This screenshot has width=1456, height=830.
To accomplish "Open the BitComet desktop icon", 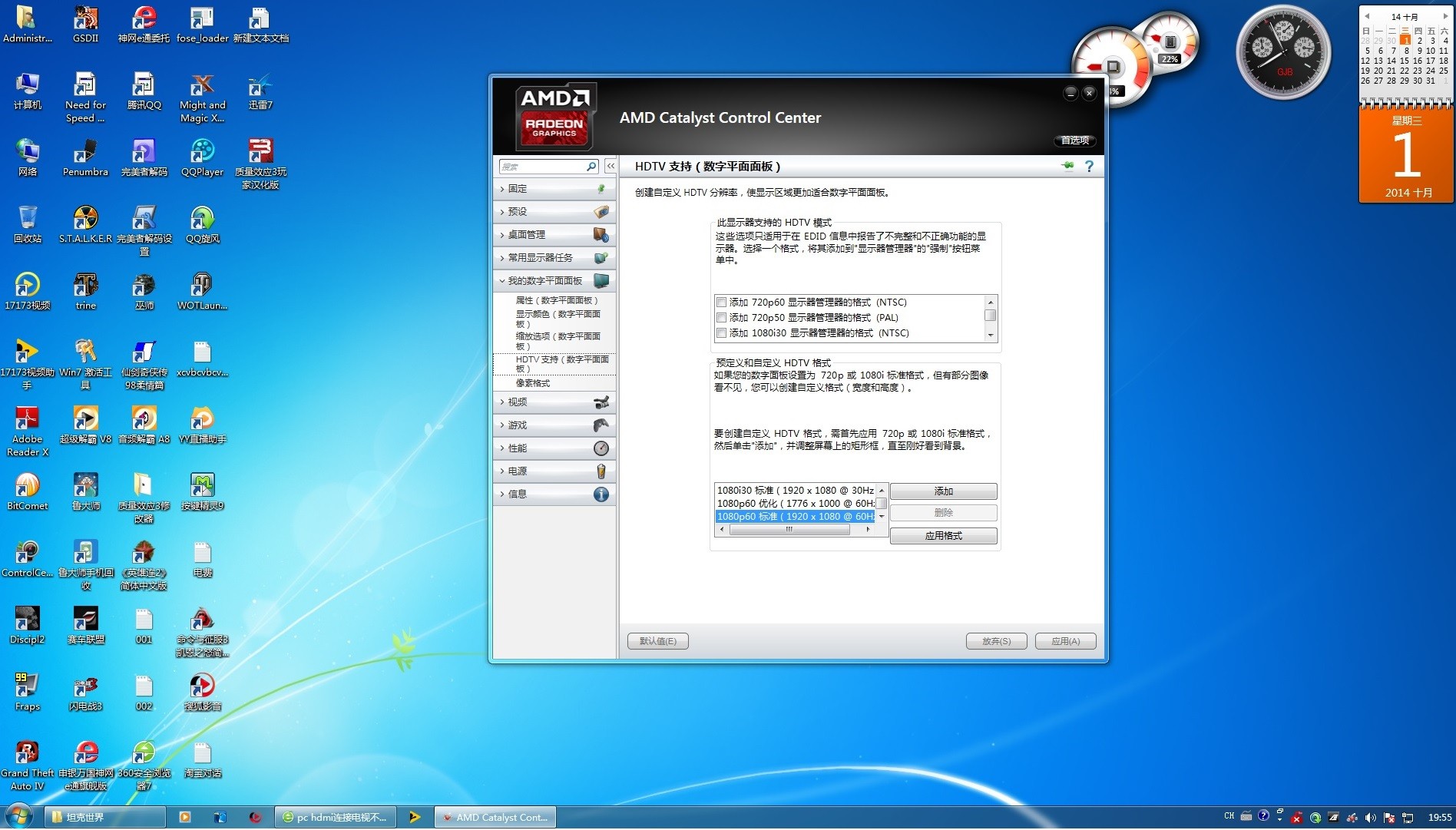I will [27, 492].
